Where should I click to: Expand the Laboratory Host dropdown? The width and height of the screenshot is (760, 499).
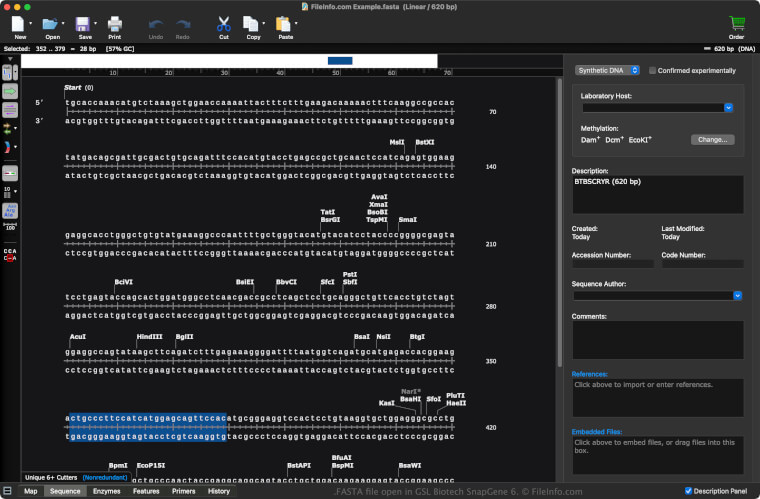[x=729, y=107]
